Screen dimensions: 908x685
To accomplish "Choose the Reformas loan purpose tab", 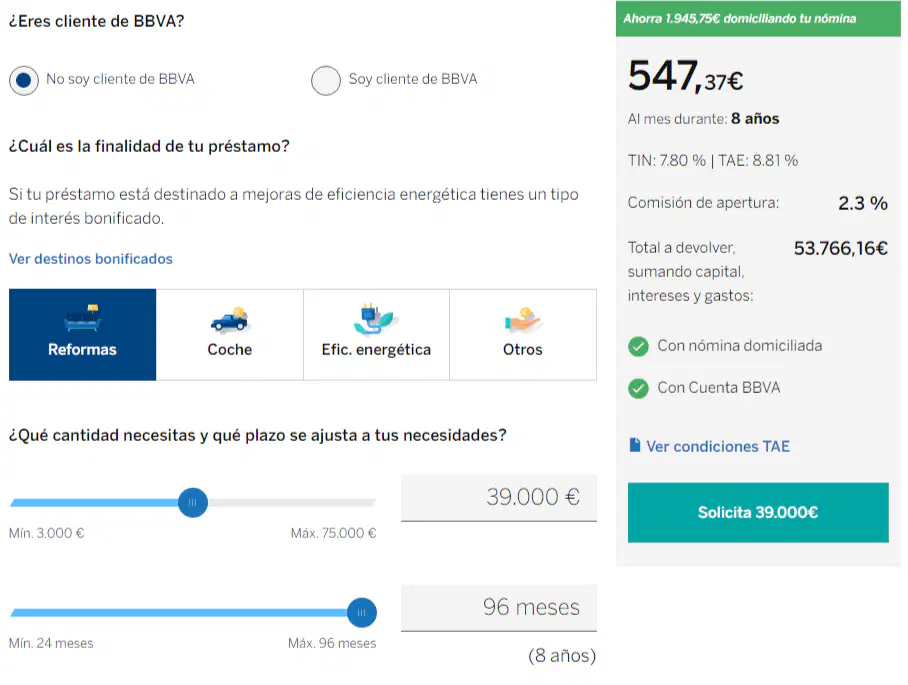I will tap(82, 335).
